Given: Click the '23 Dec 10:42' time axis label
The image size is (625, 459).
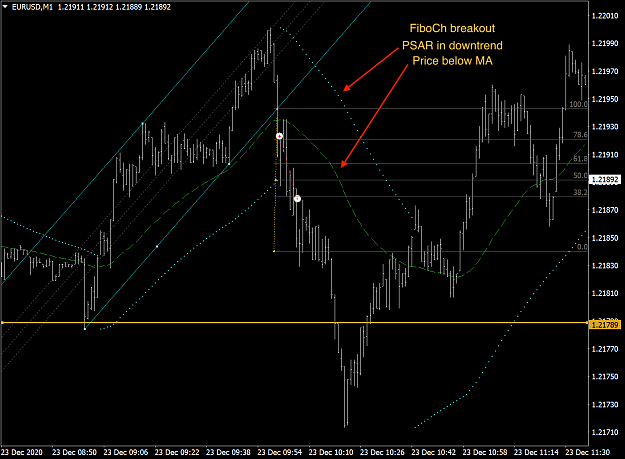Looking at the screenshot, I should [x=433, y=452].
